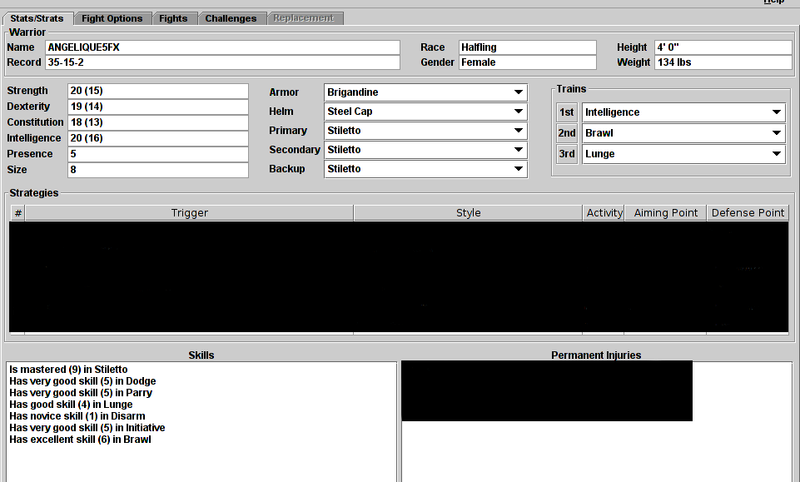
Task: Click the Trigger column header
Action: (189, 213)
